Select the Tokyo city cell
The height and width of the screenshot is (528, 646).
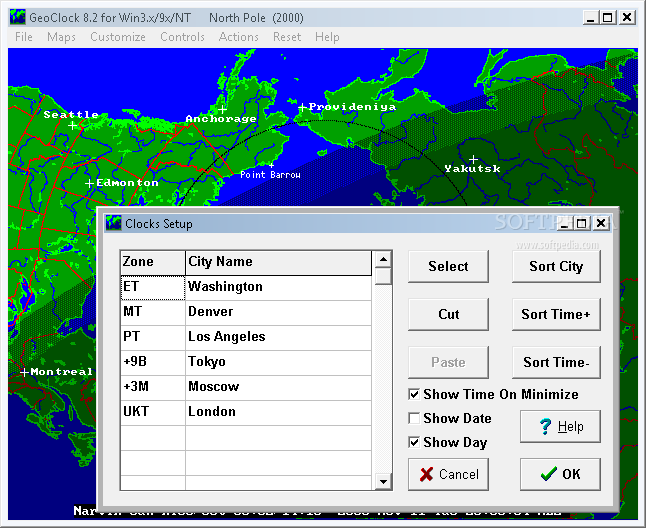pos(279,362)
